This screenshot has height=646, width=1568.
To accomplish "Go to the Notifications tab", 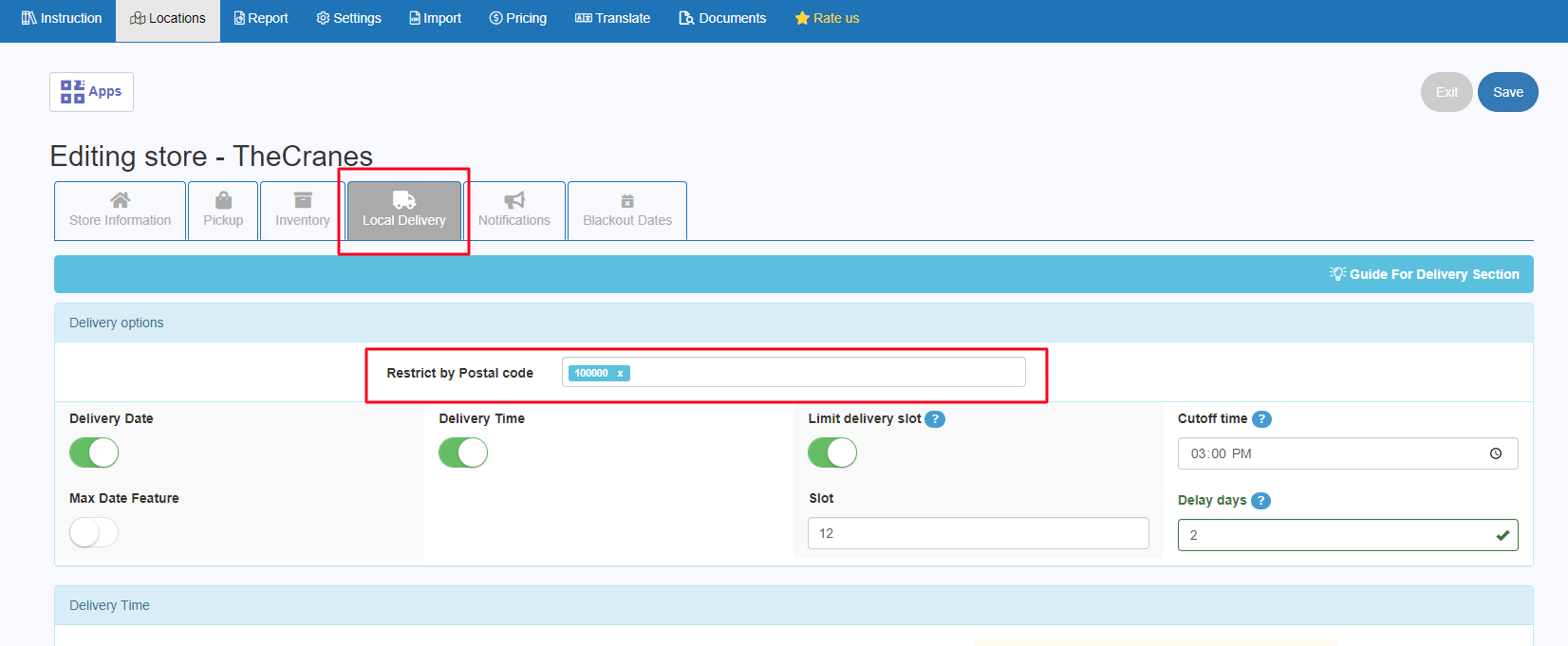I will 514,211.
